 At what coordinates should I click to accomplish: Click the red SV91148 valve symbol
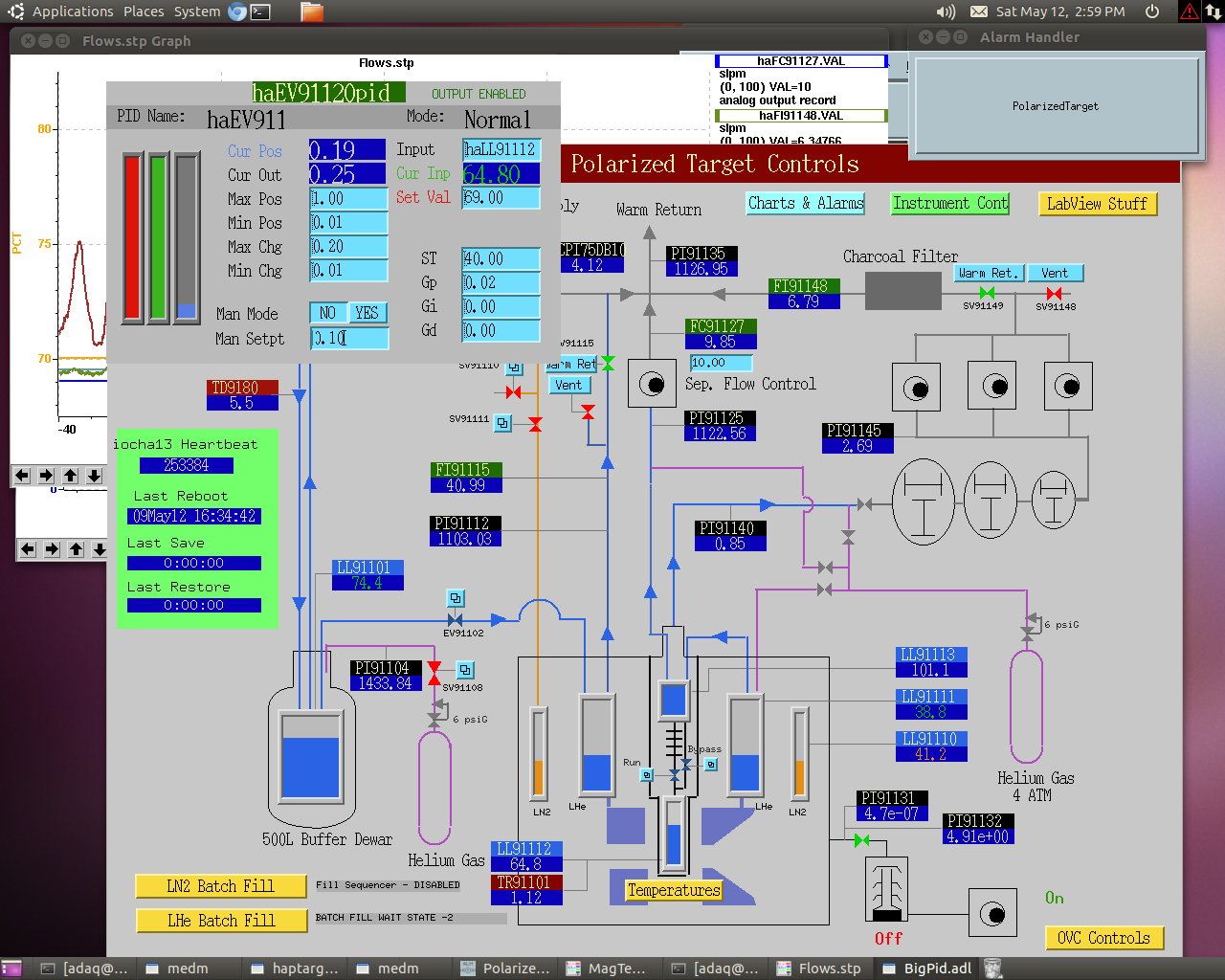[x=1054, y=293]
